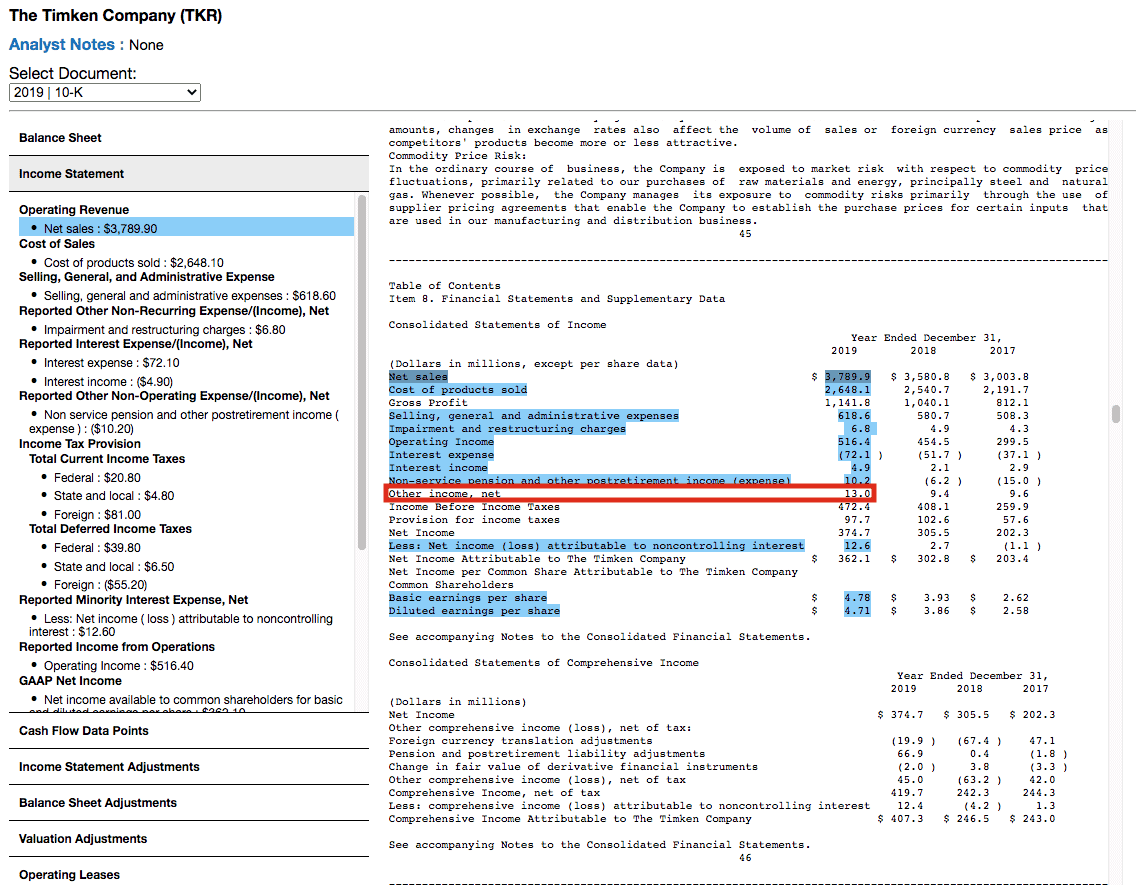
Task: Expand Balance Sheet Adjustments section
Action: (188, 802)
